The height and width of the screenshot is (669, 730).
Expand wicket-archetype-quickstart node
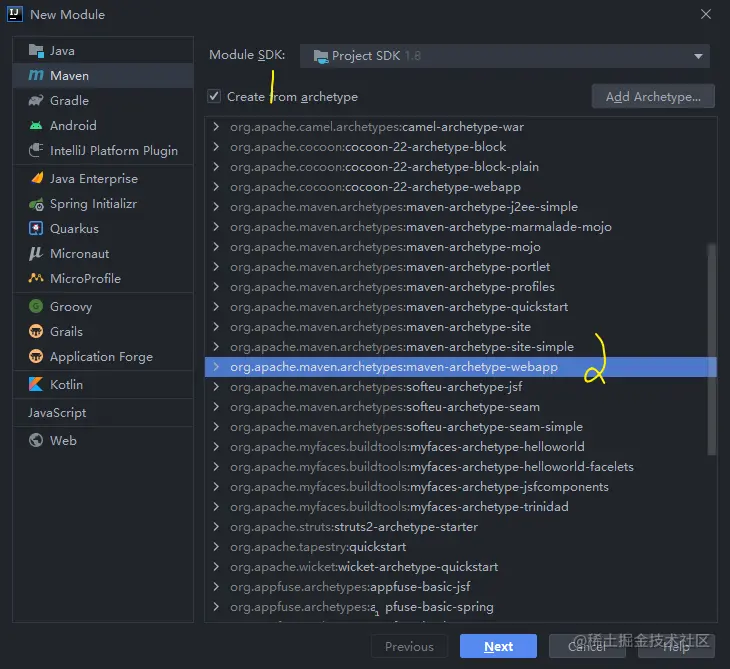[216, 566]
